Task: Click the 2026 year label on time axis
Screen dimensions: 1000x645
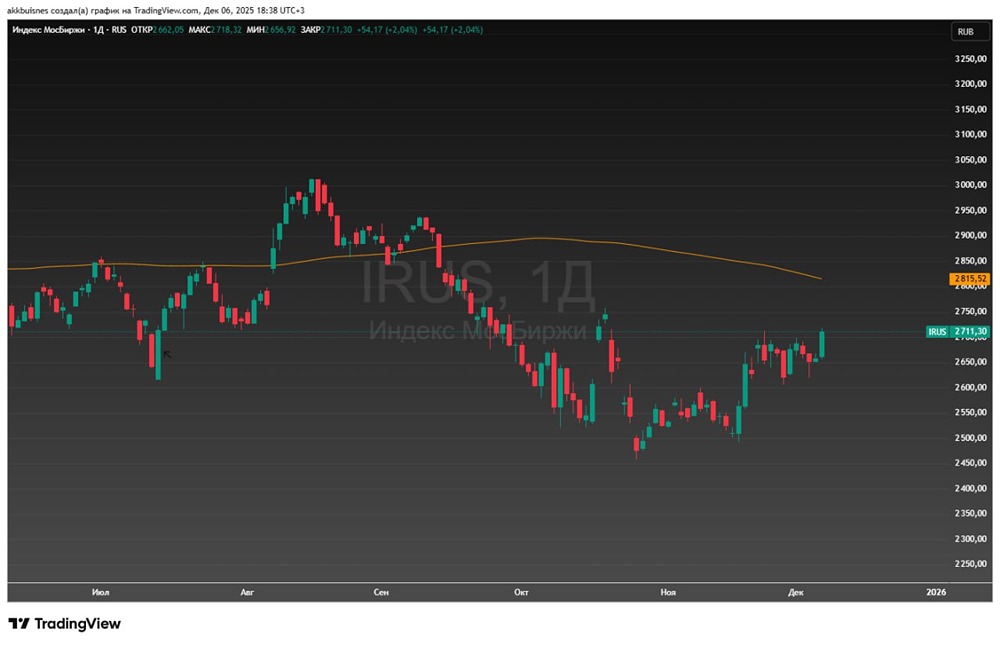Action: (936, 592)
